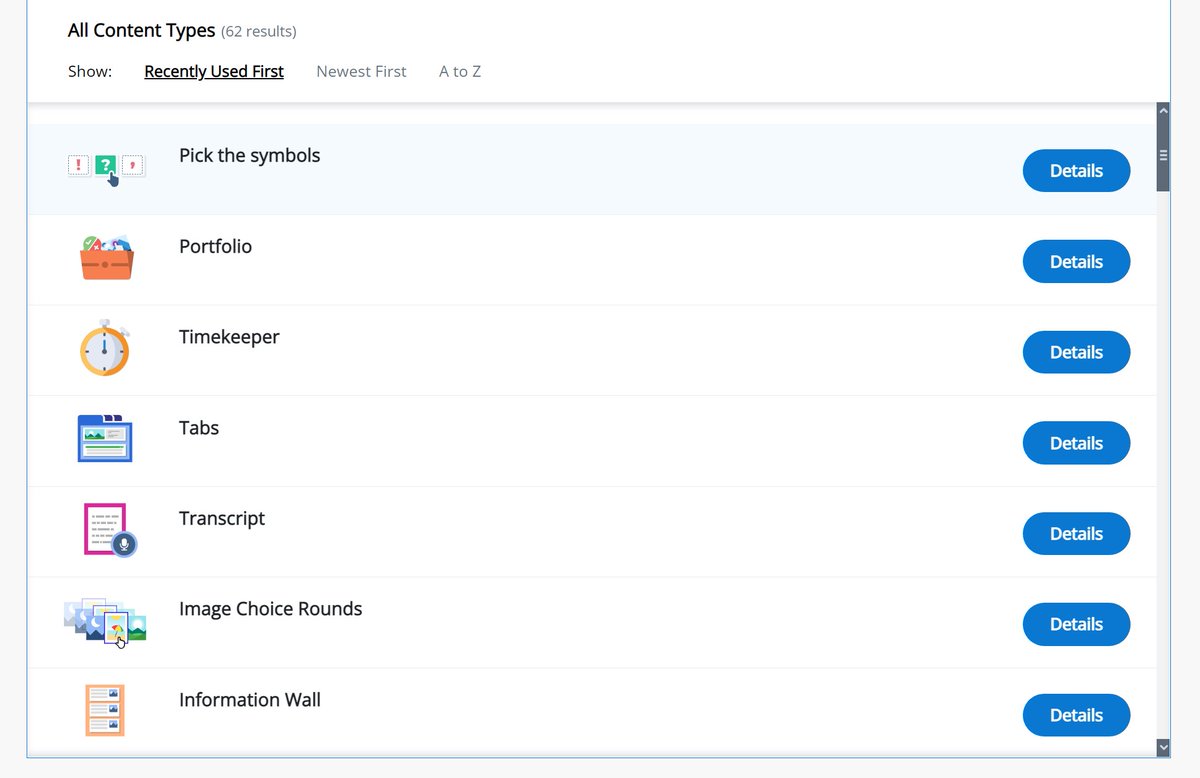Open Details for Image Choice Rounds
Image resolution: width=1200 pixels, height=778 pixels.
(1076, 624)
